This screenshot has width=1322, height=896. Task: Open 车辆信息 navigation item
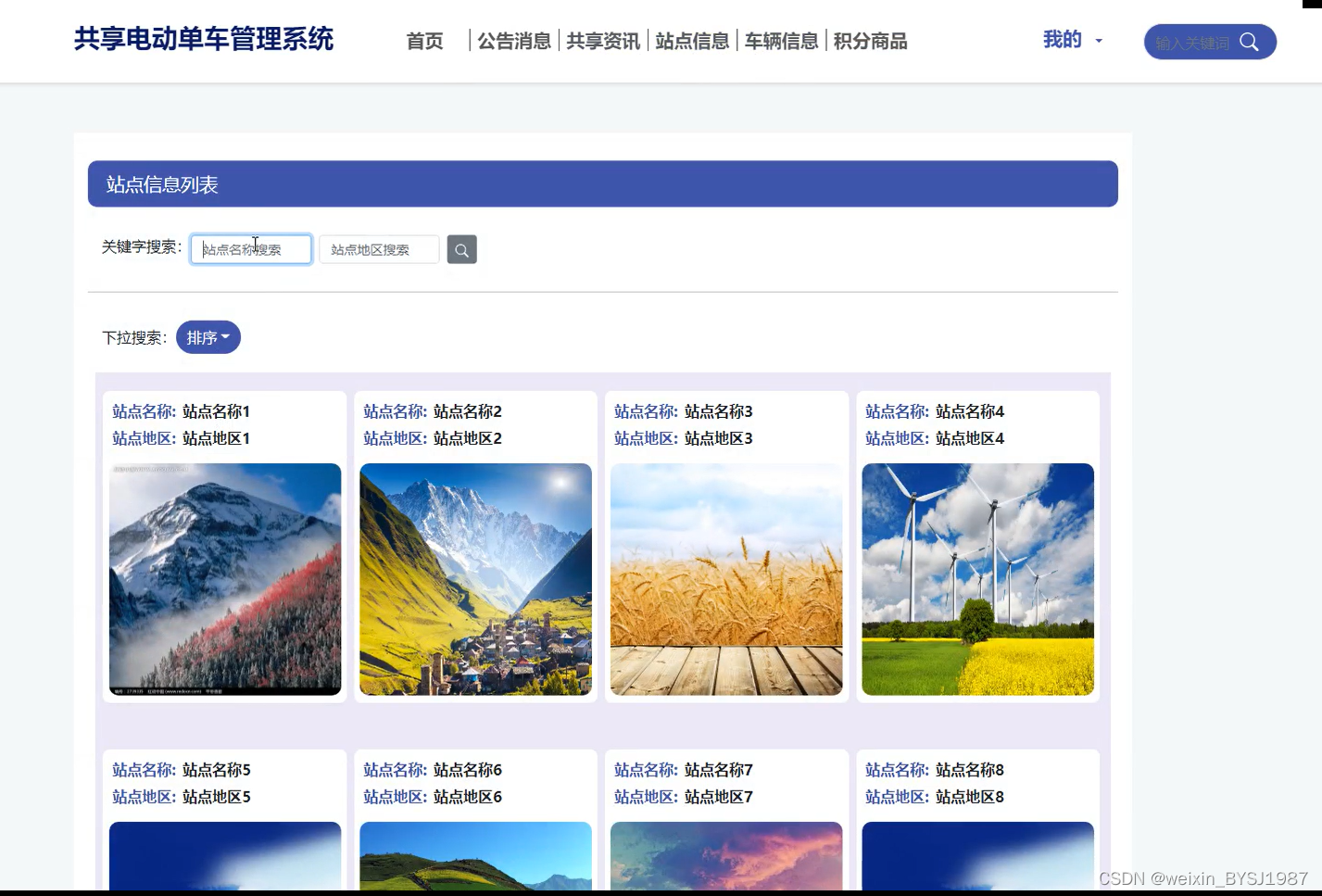click(x=781, y=41)
